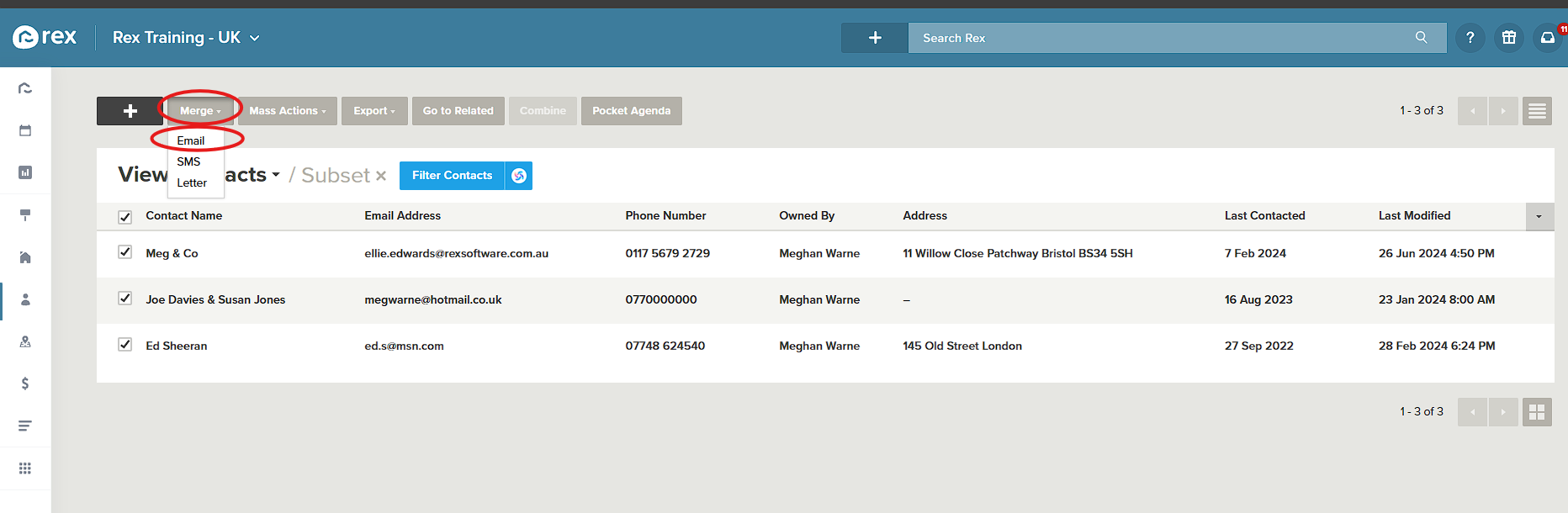Sort by the Address column header
This screenshot has width=1568, height=513.
click(925, 215)
